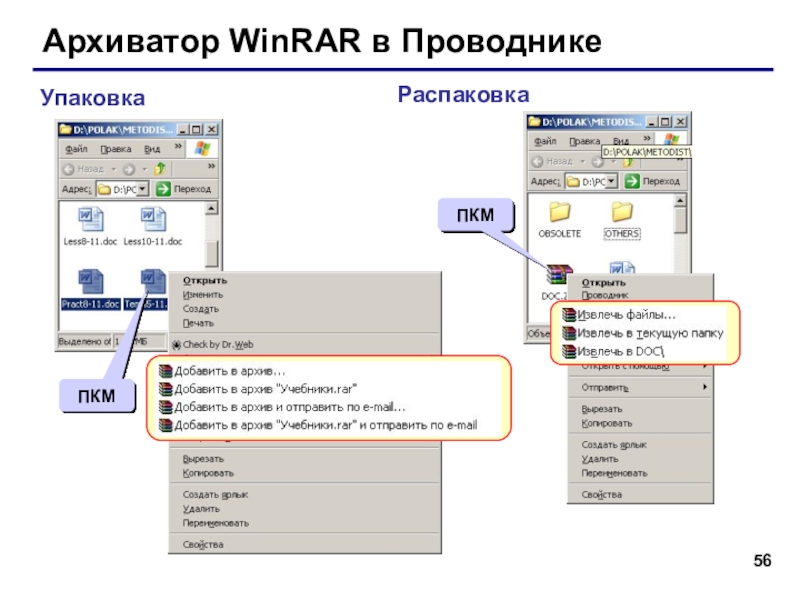The width and height of the screenshot is (800, 600).
Task: Choose WinRAR 'Извлечь в DOC\' entry
Action: coord(613,351)
